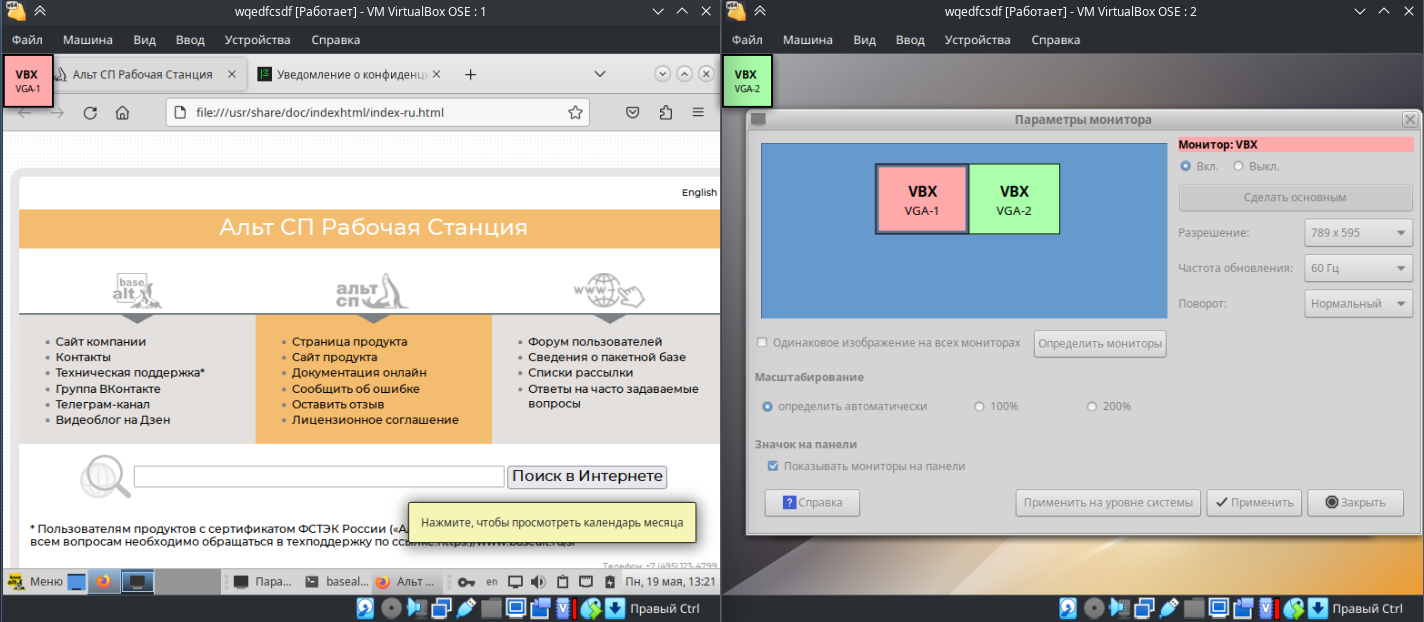
Task: Click hard disk indicator in VM 2 status bar
Action: click(x=1069, y=608)
